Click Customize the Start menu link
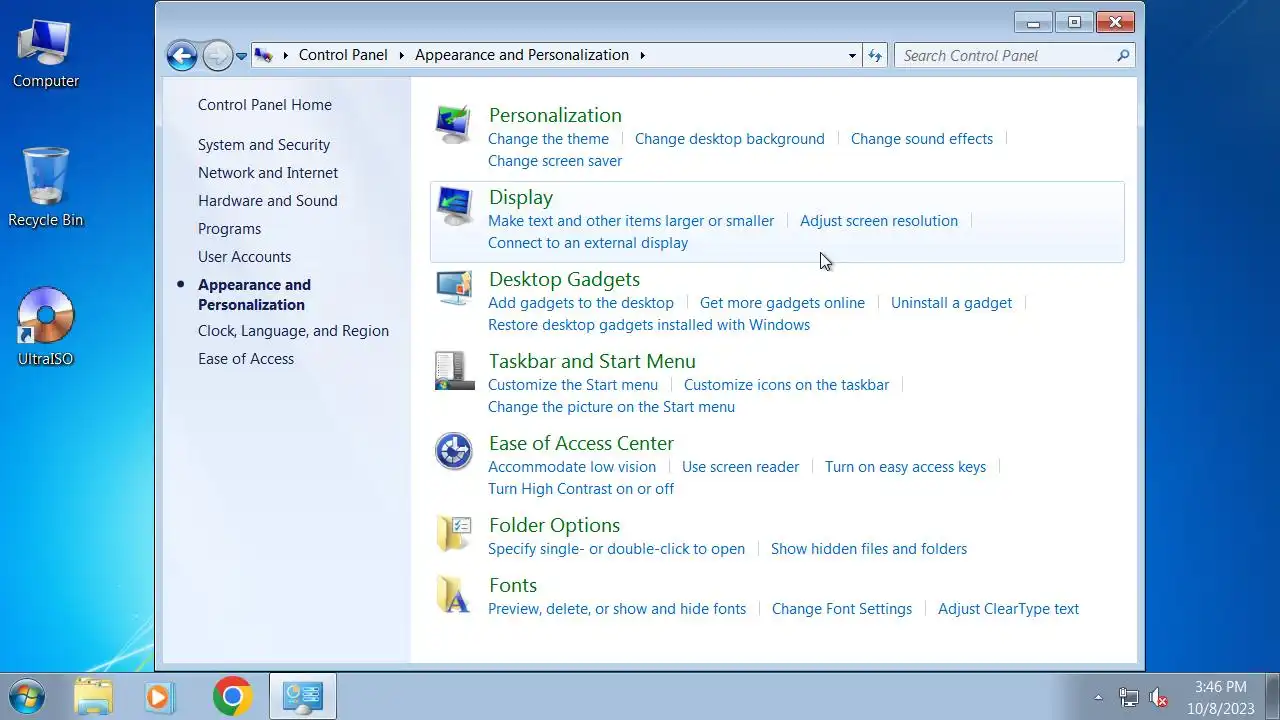This screenshot has height=720, width=1280. coord(573,385)
